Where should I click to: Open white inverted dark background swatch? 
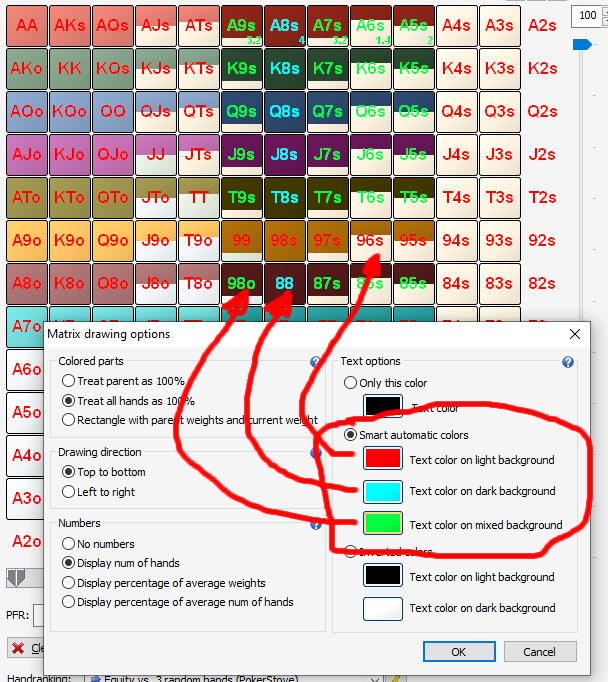383,608
